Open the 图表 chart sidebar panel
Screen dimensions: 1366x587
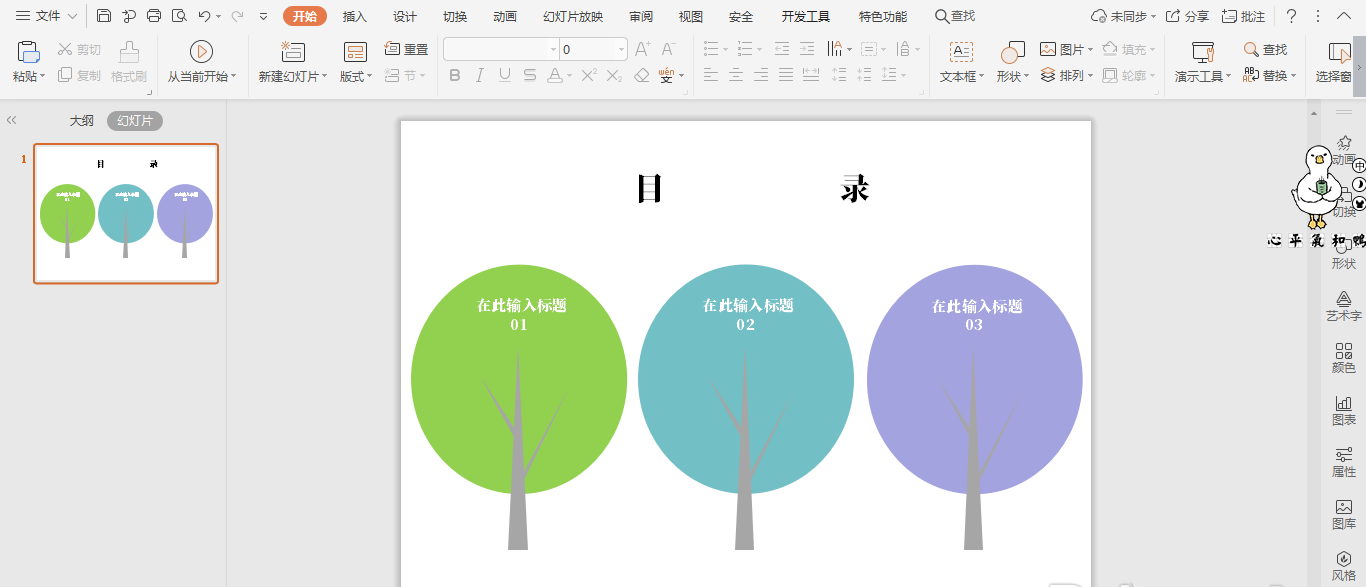click(x=1343, y=410)
